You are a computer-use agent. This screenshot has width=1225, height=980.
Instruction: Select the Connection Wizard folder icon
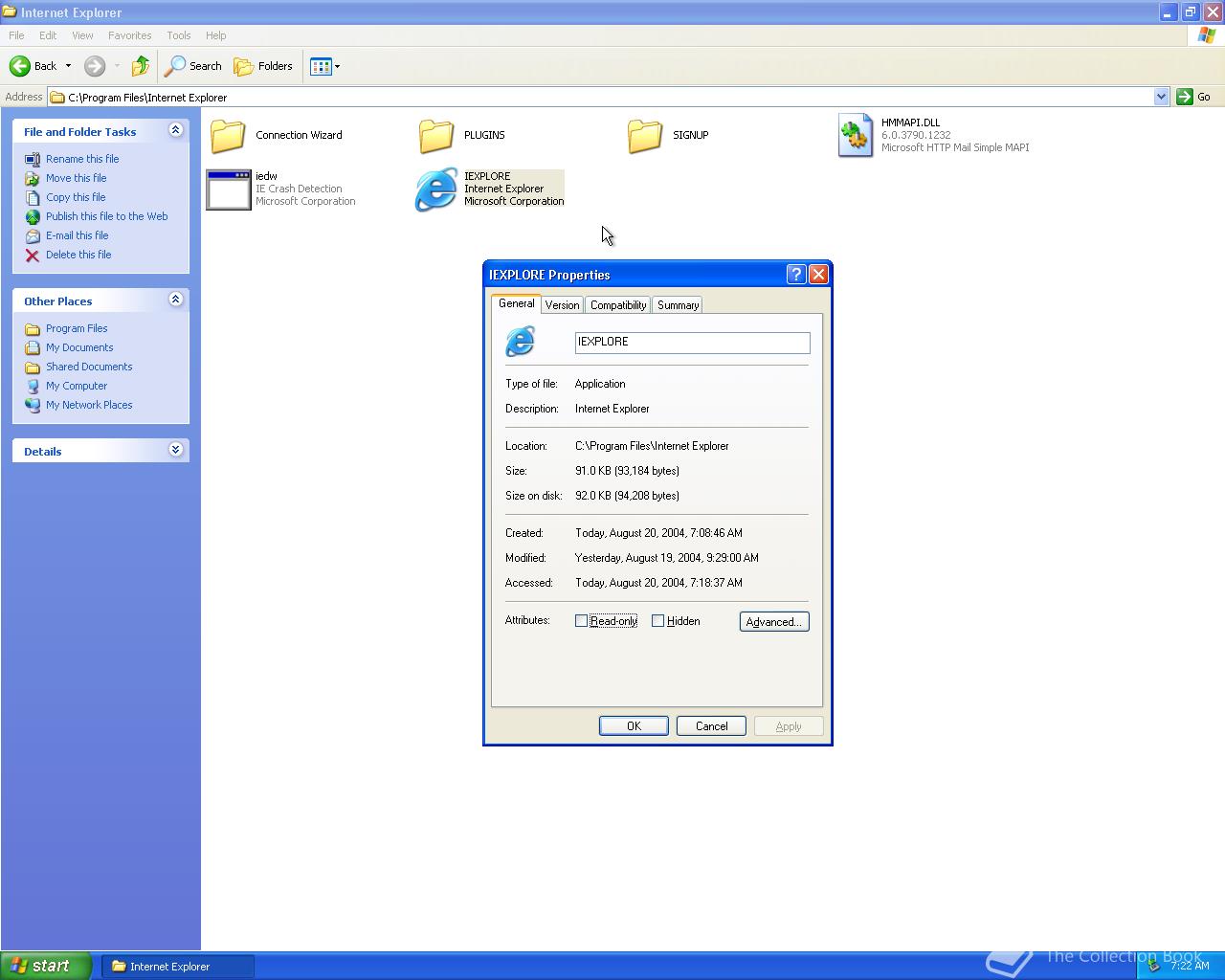[x=228, y=136]
